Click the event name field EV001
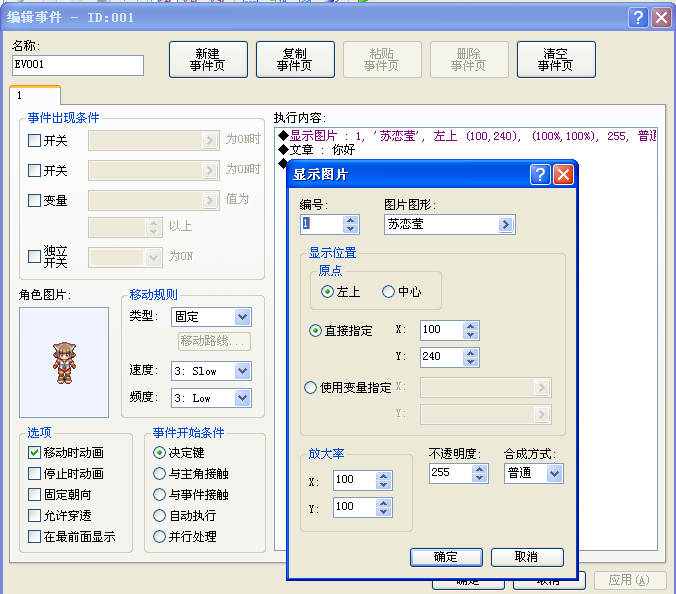Image resolution: width=676 pixels, height=594 pixels. tap(78, 65)
